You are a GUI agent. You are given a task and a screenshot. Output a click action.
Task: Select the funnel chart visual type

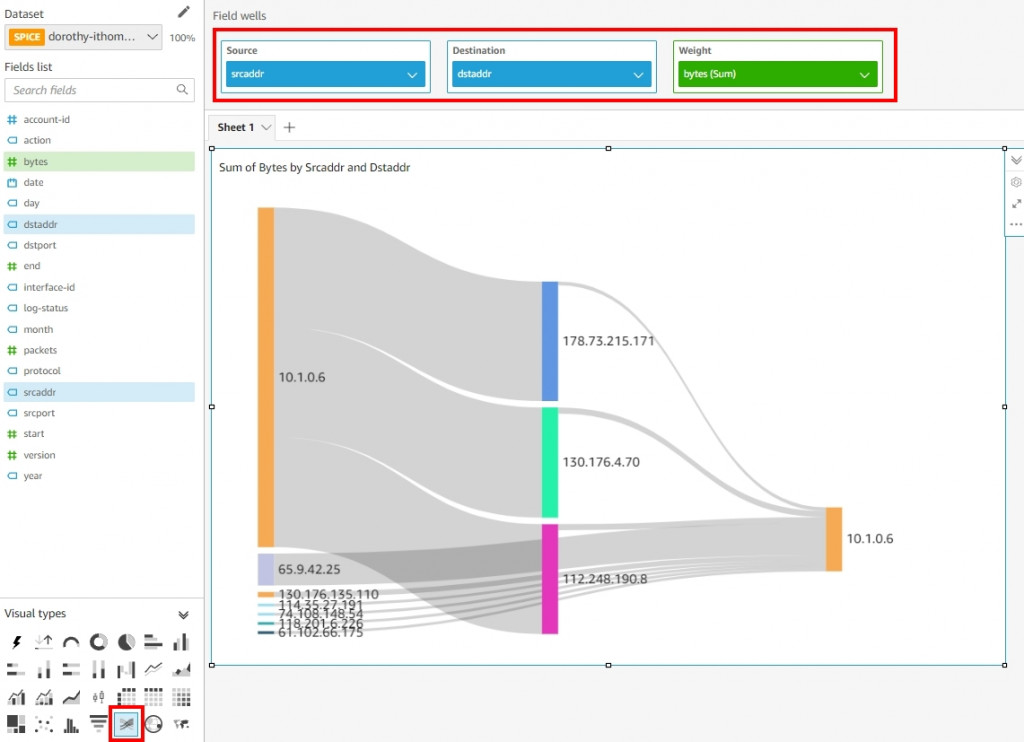pyautogui.click(x=99, y=724)
